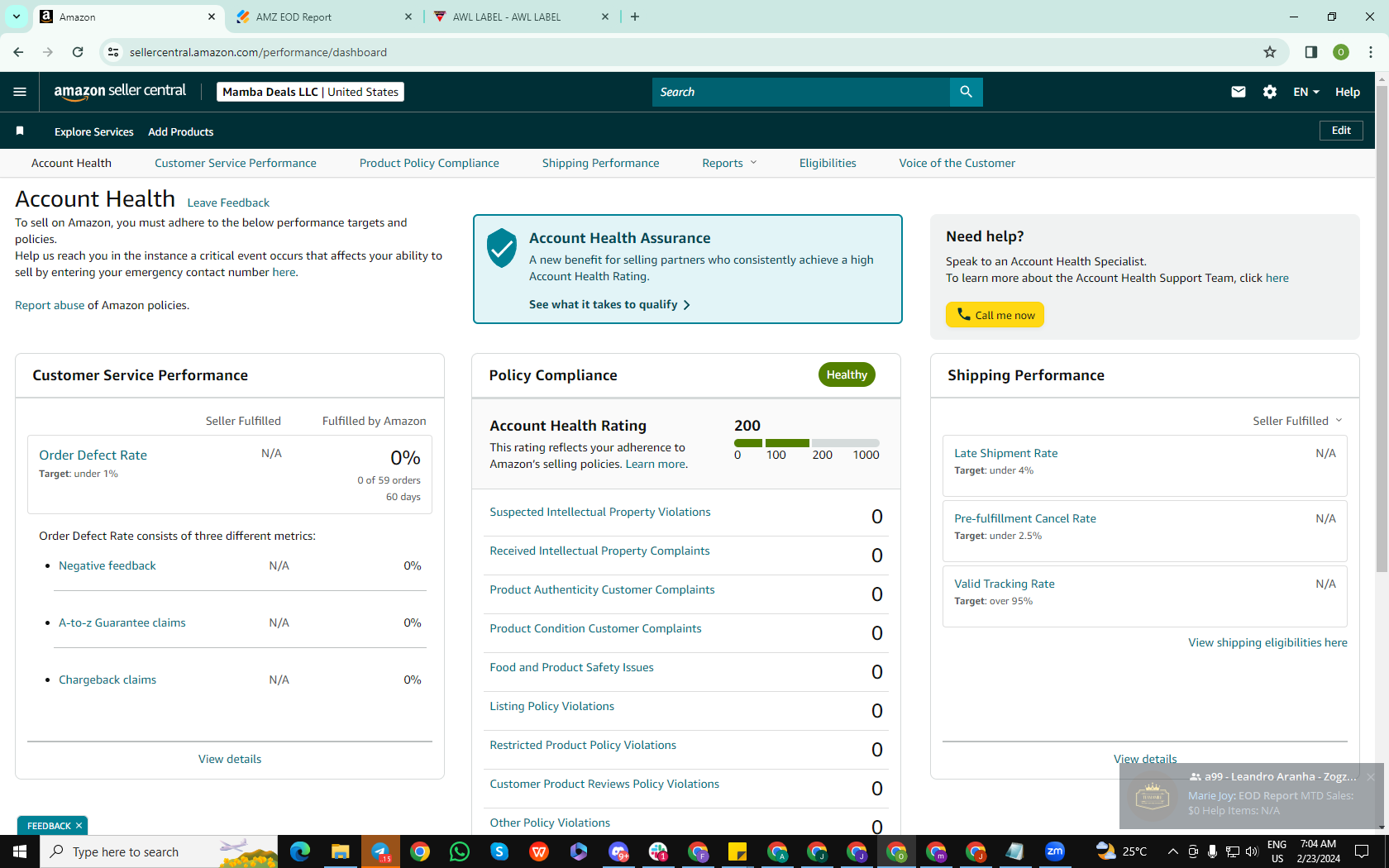Expand the Reports menu

click(729, 163)
